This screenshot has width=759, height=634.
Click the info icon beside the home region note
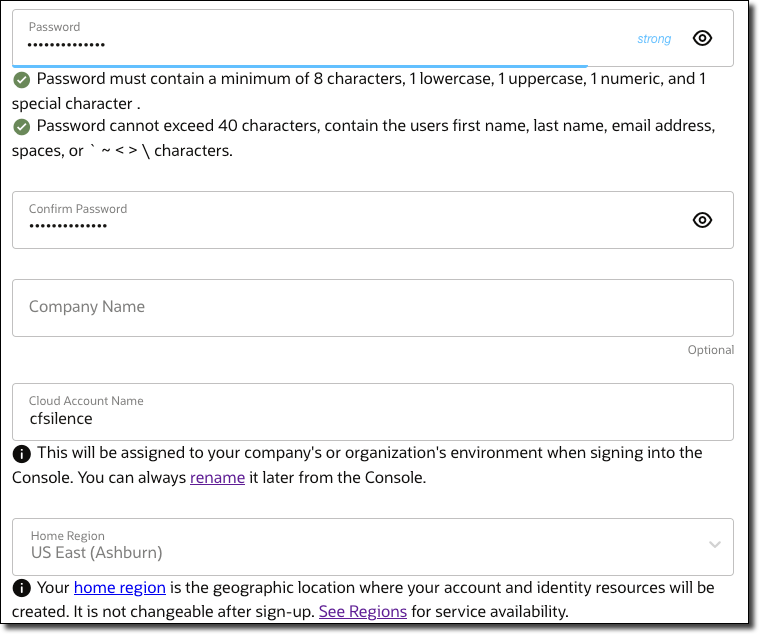21,588
